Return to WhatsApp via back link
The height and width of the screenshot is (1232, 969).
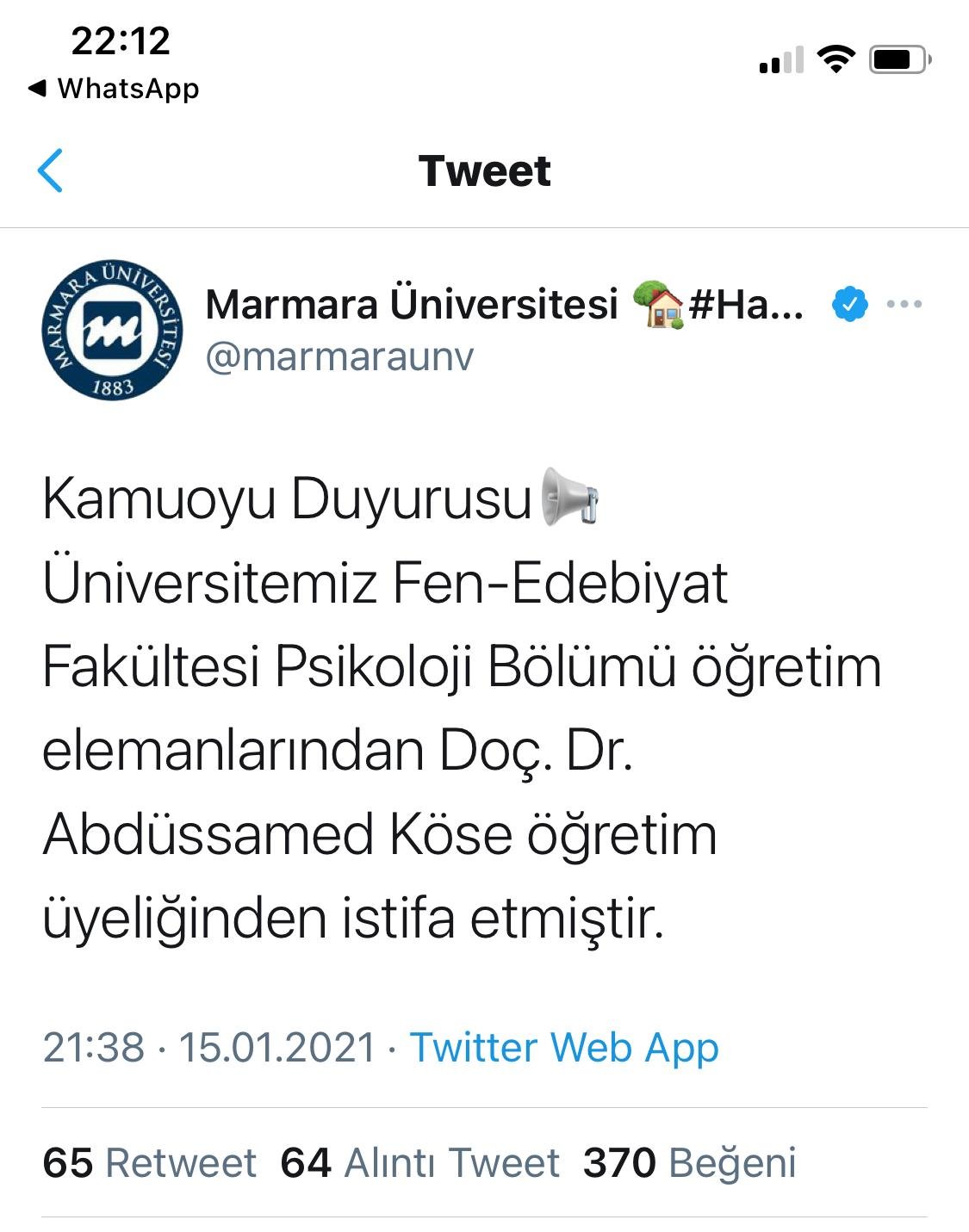114,89
